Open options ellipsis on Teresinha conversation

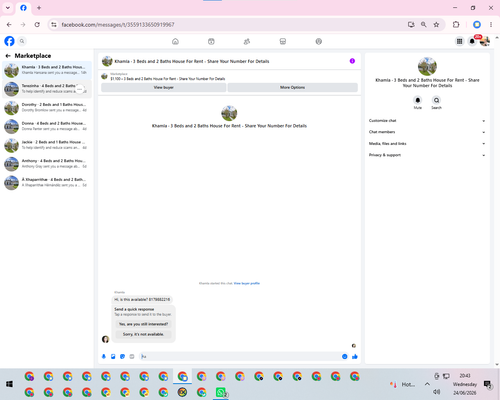[x=80, y=89]
